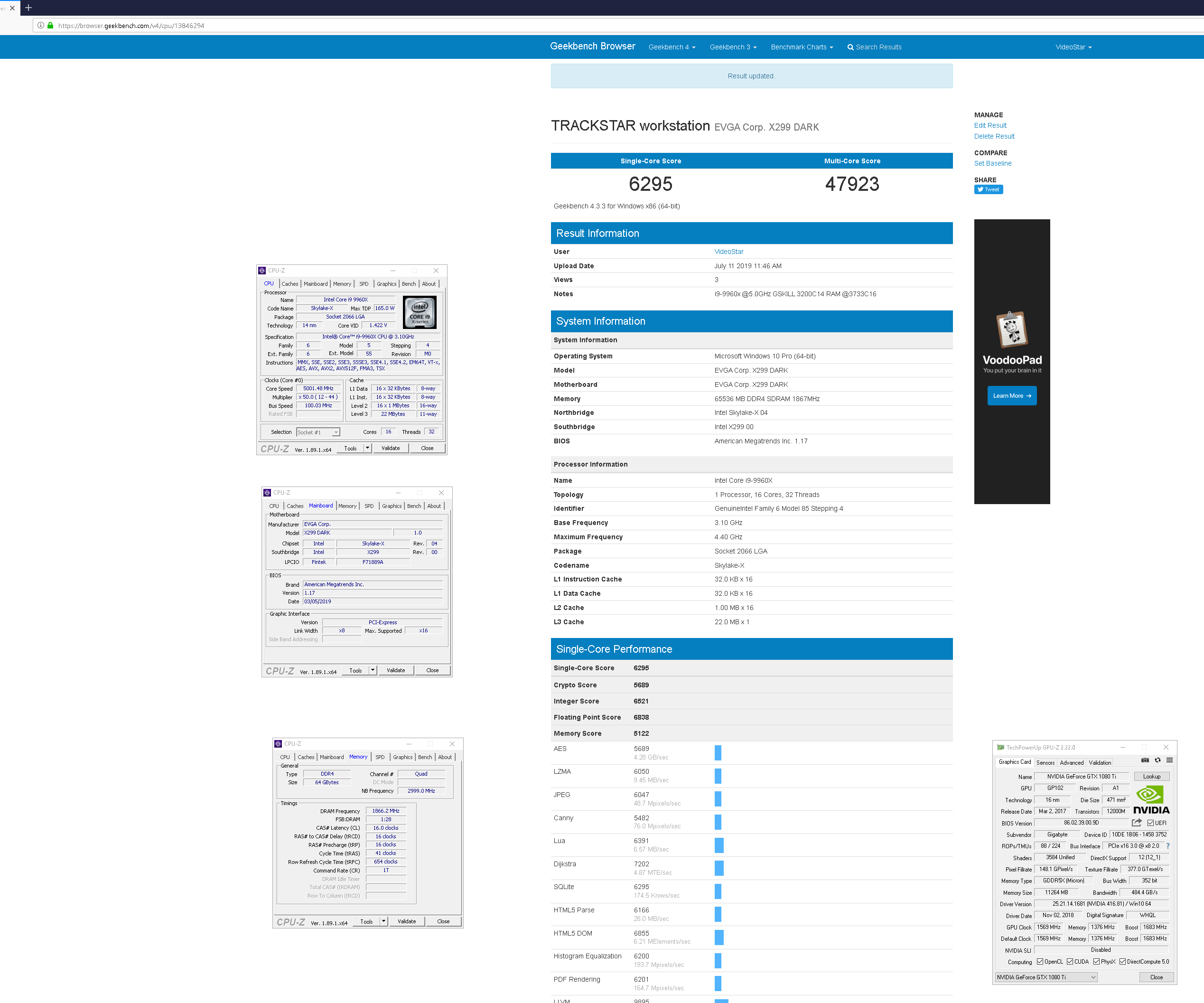This screenshot has width=1204, height=1003.
Task: Expand the Benchmark Charts dropdown
Action: [802, 47]
